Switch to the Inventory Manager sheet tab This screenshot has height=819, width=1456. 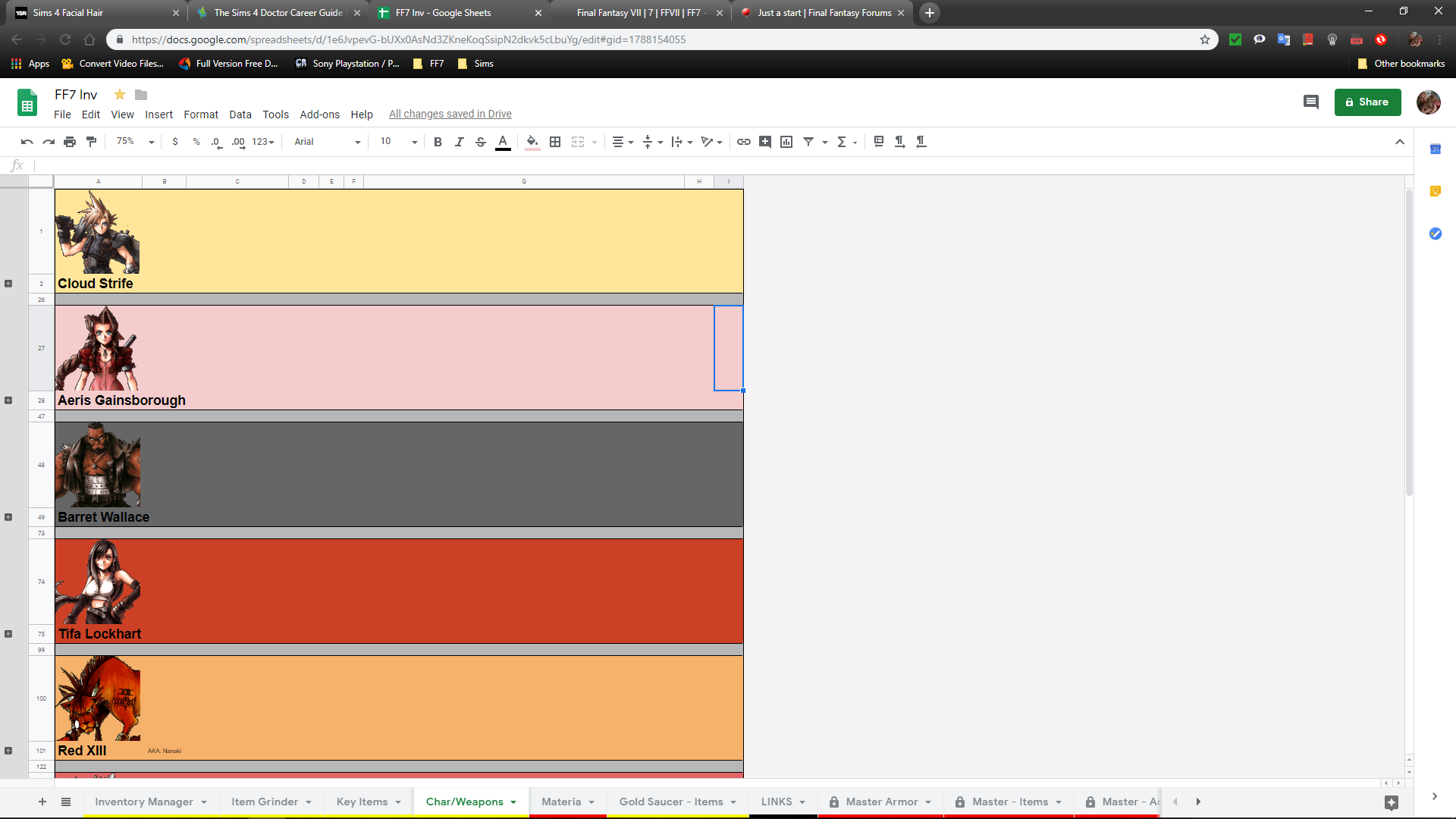pyautogui.click(x=151, y=802)
